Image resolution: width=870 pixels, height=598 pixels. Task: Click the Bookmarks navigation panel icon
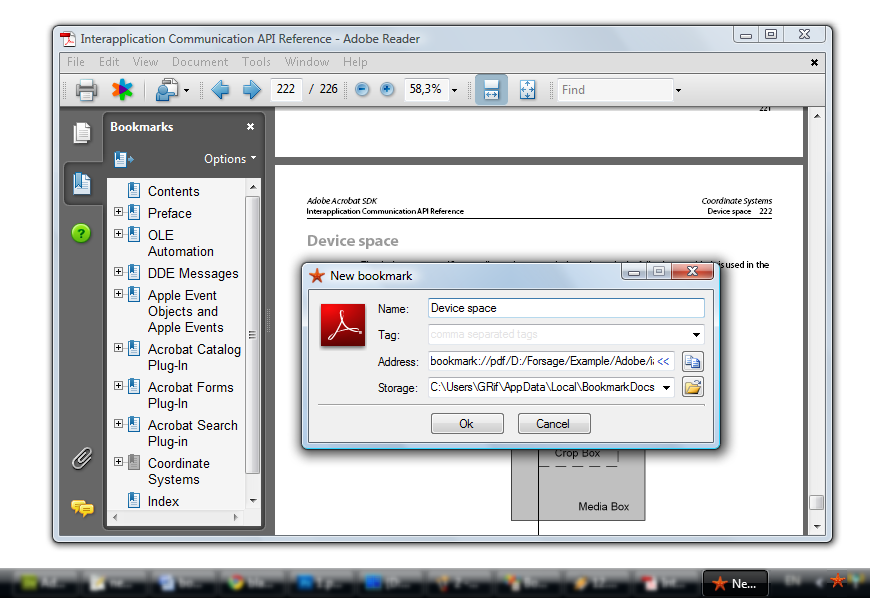(x=82, y=183)
